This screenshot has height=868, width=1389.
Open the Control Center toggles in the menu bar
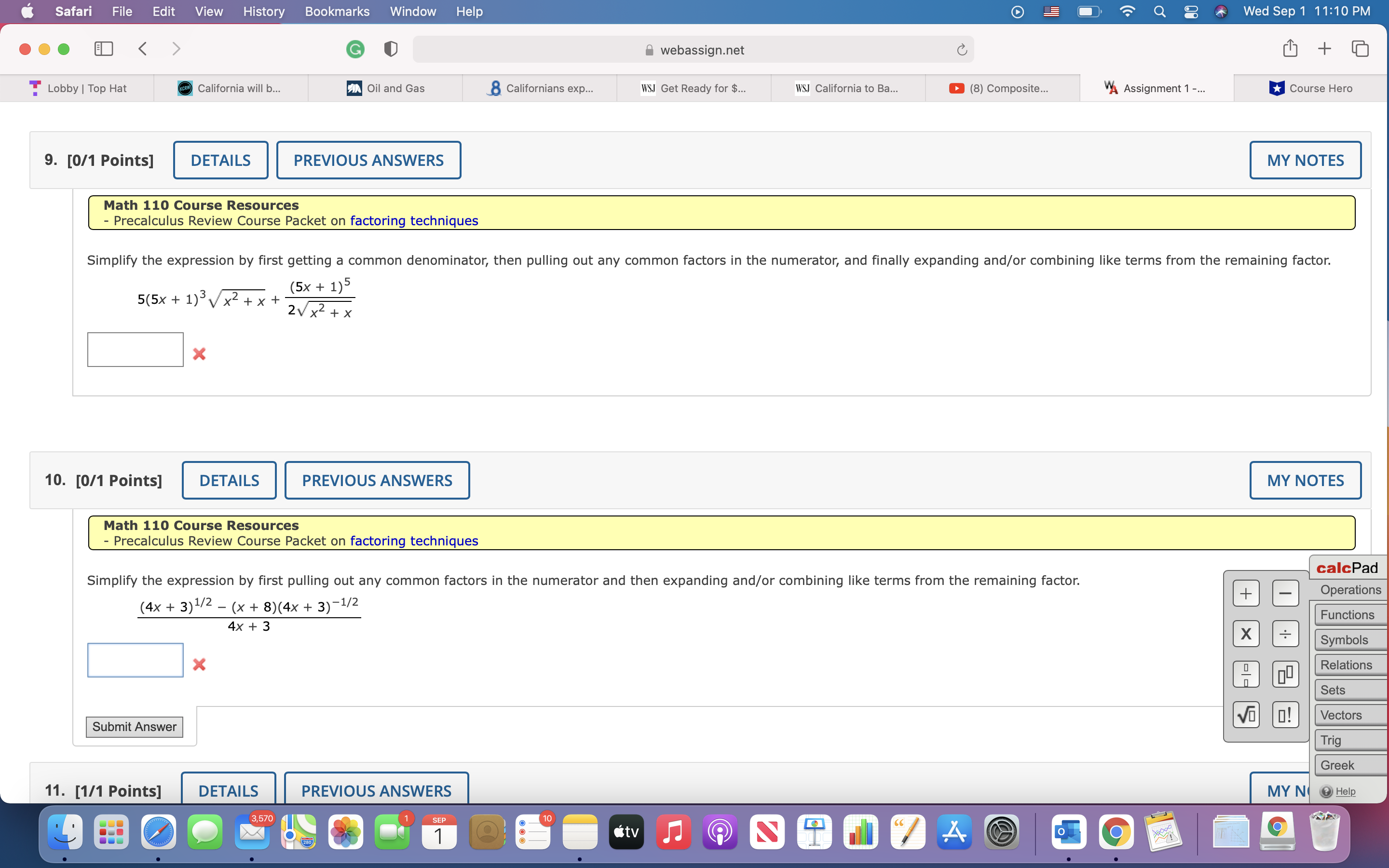click(x=1190, y=12)
